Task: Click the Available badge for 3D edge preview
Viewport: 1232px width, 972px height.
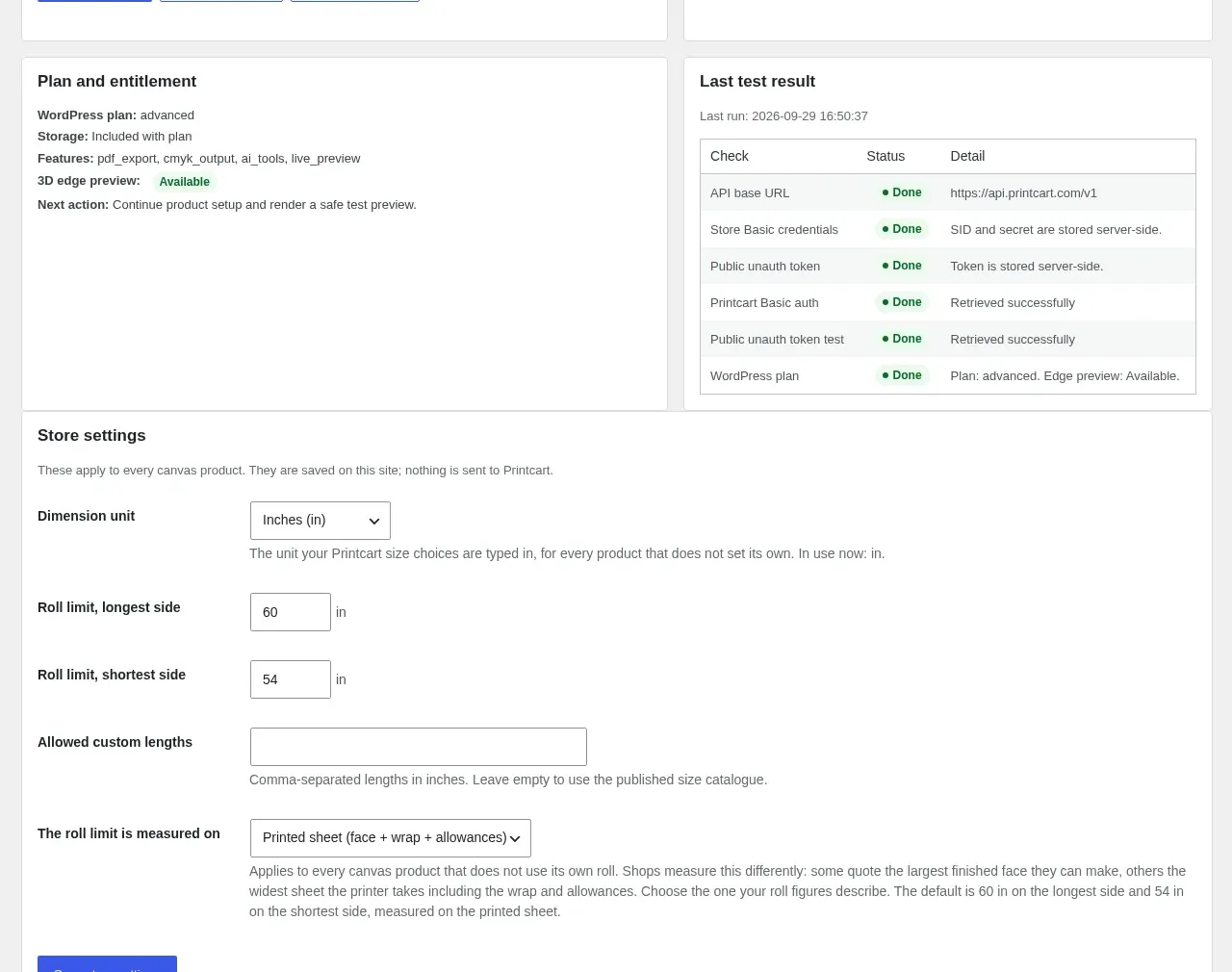Action: coord(184,182)
